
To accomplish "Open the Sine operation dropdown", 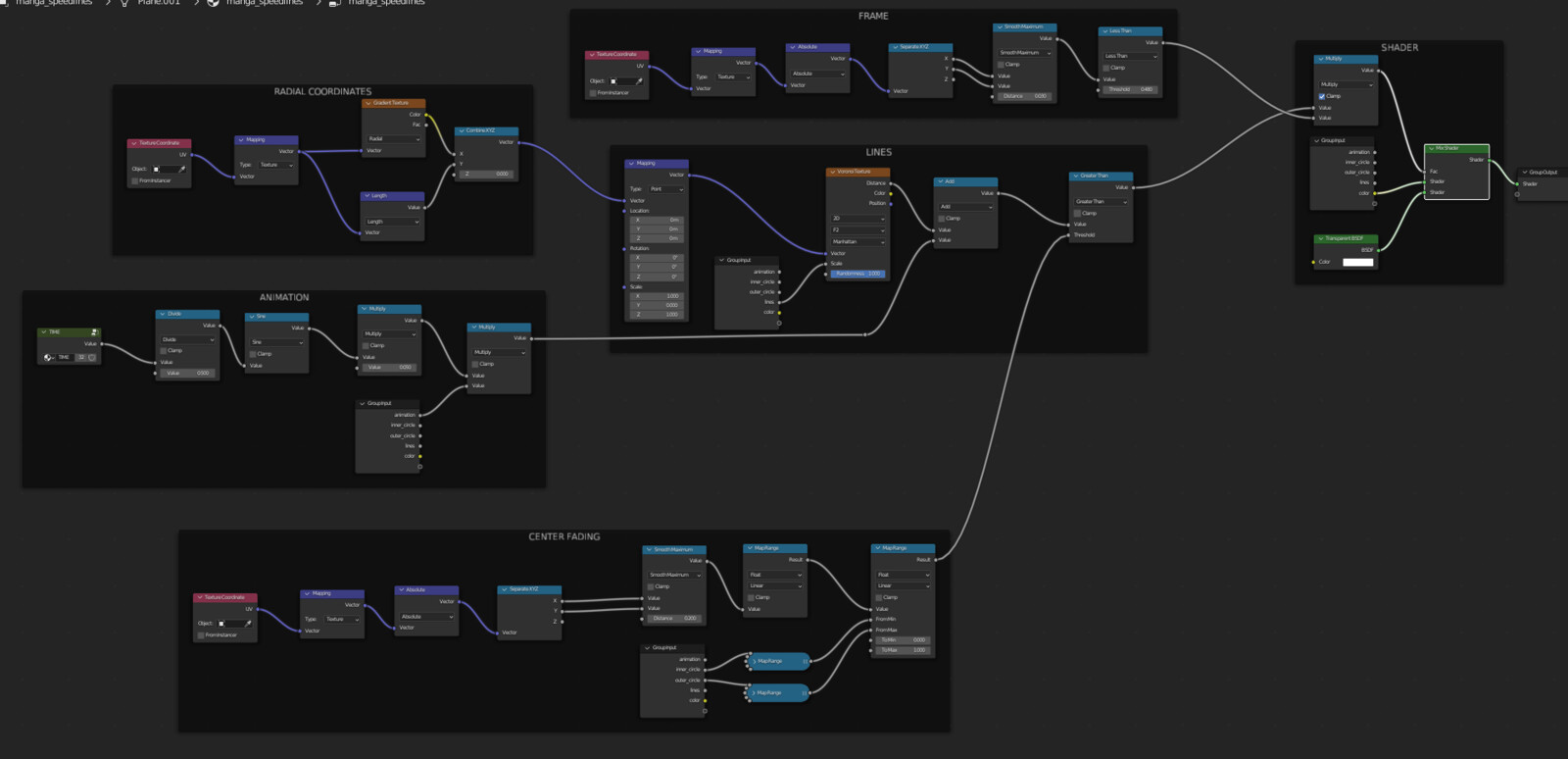I will 277,342.
